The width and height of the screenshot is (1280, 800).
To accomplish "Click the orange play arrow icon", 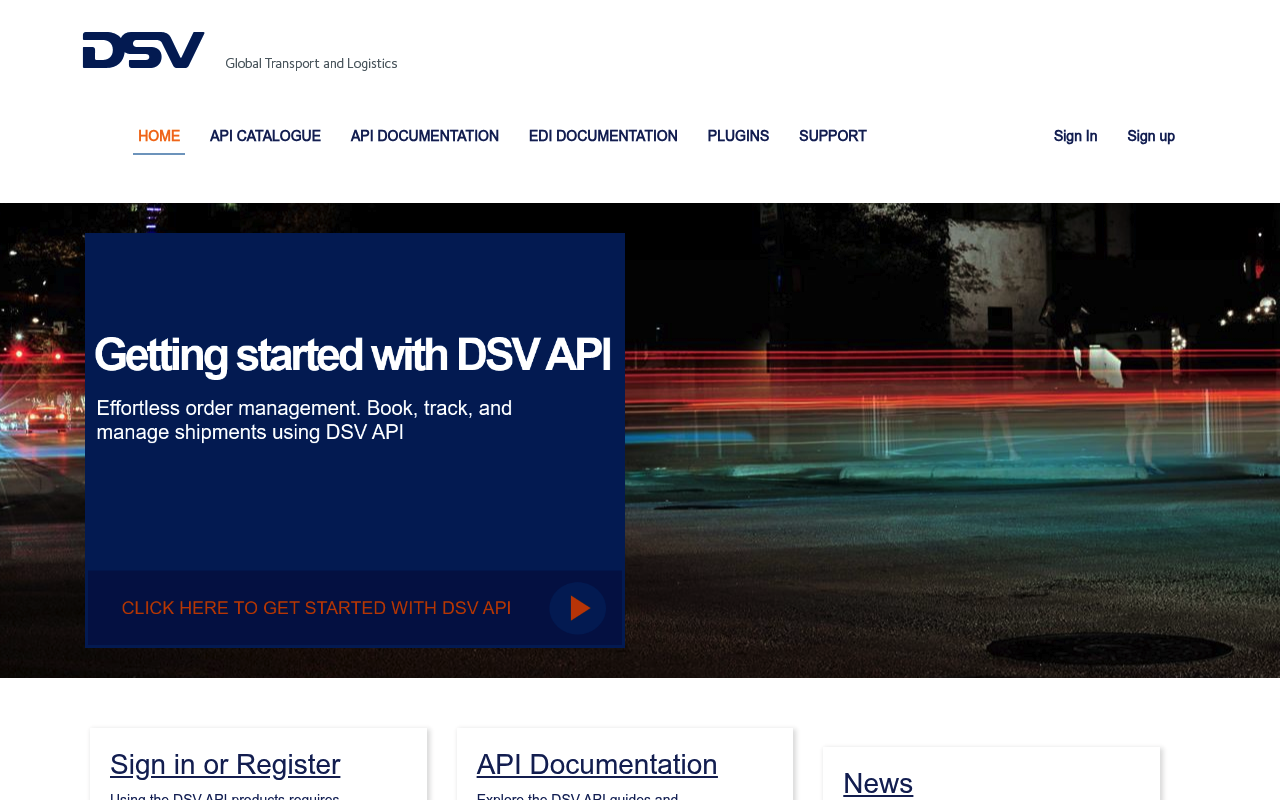I will pyautogui.click(x=578, y=608).
